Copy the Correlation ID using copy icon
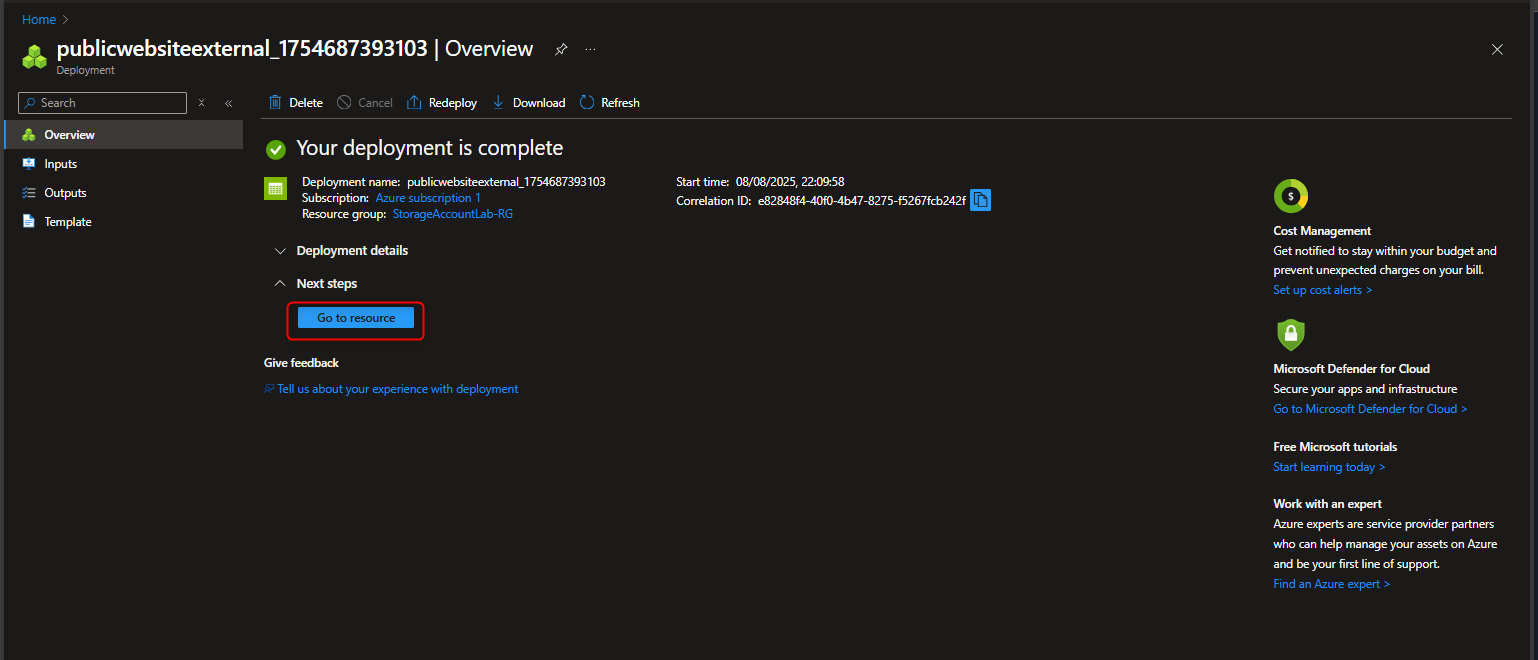 980,200
